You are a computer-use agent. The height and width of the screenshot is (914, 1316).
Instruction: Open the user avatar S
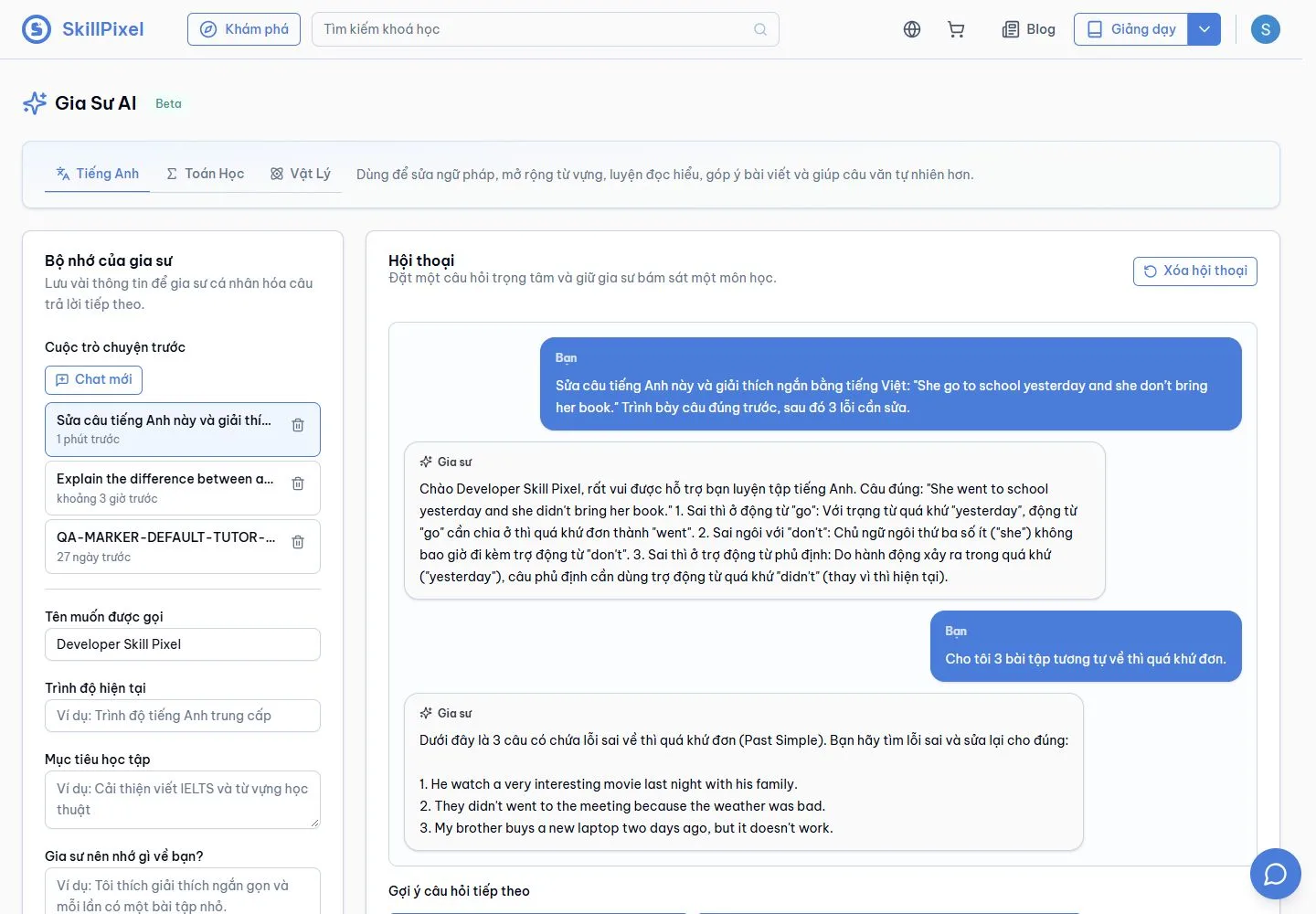point(1266,29)
